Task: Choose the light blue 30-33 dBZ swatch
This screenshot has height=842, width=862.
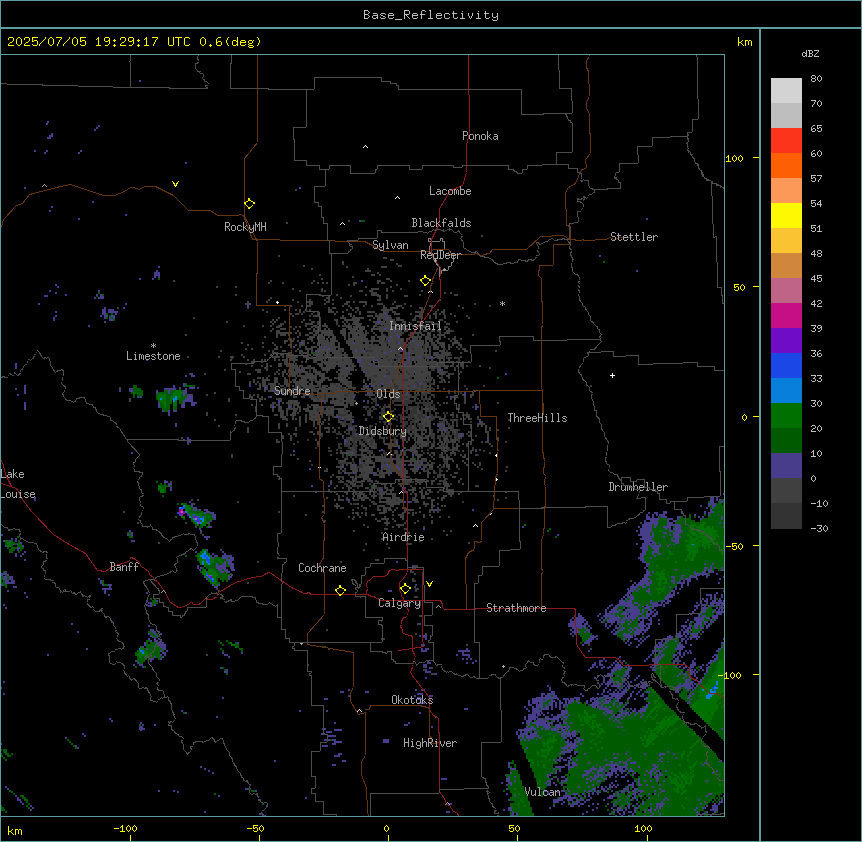Action: [x=786, y=391]
